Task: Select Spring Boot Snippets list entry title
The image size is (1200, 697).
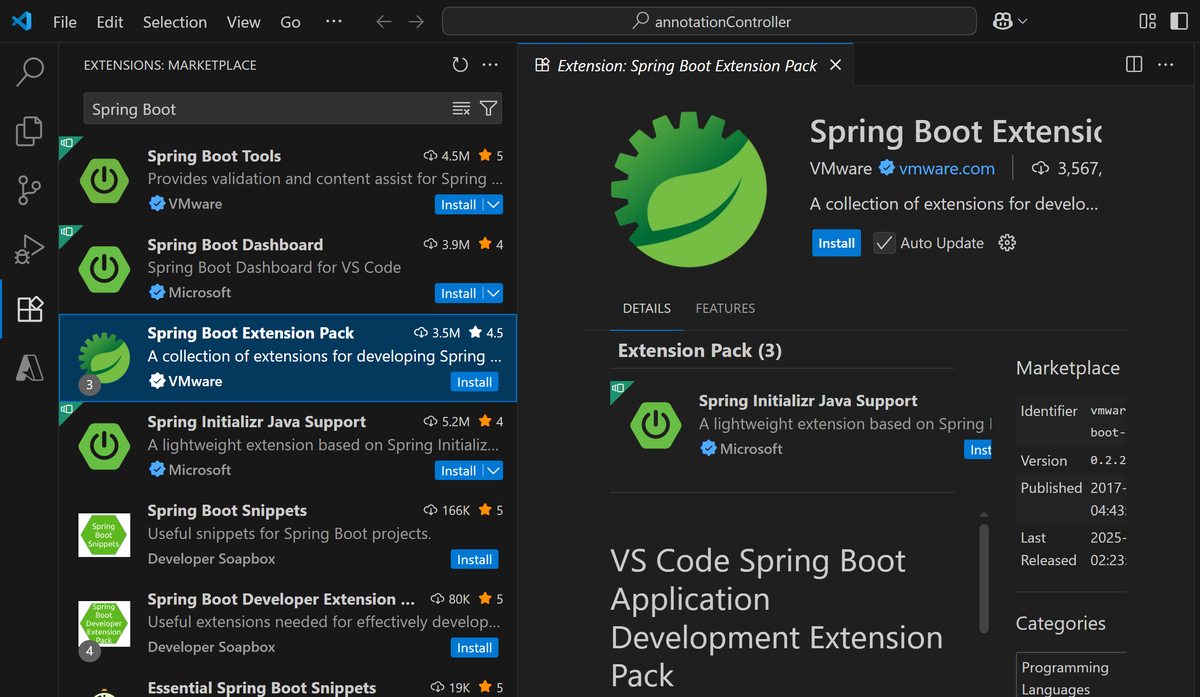Action: pyautogui.click(x=227, y=510)
